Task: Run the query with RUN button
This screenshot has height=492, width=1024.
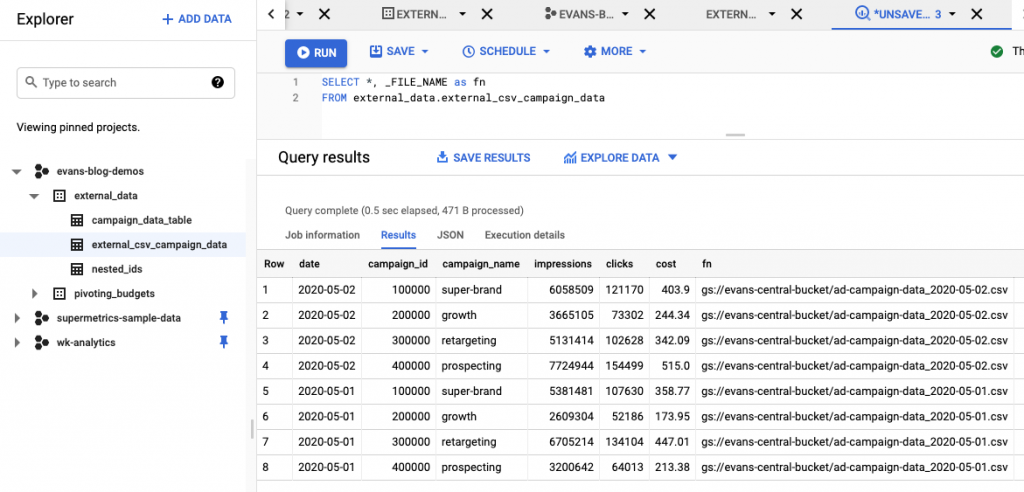Action: pos(315,52)
